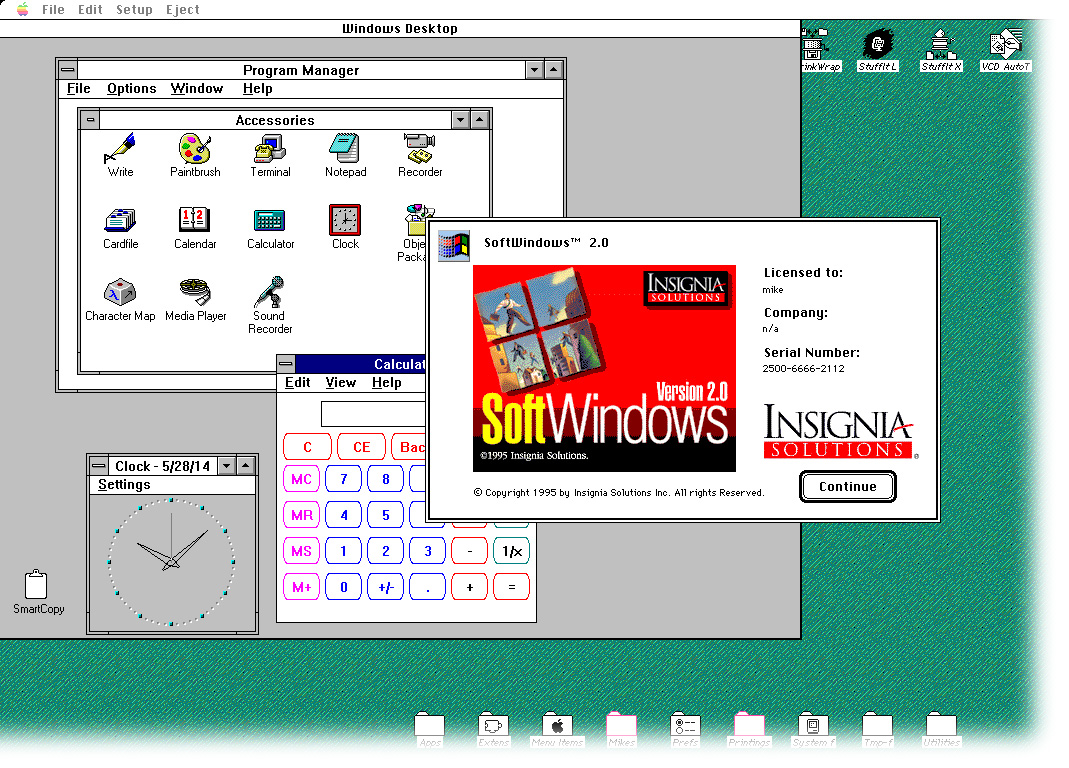Image resolution: width=1069 pixels, height=768 pixels.
Task: Click the SoftWindows Version 2.0 splash image
Action: pyautogui.click(x=604, y=368)
